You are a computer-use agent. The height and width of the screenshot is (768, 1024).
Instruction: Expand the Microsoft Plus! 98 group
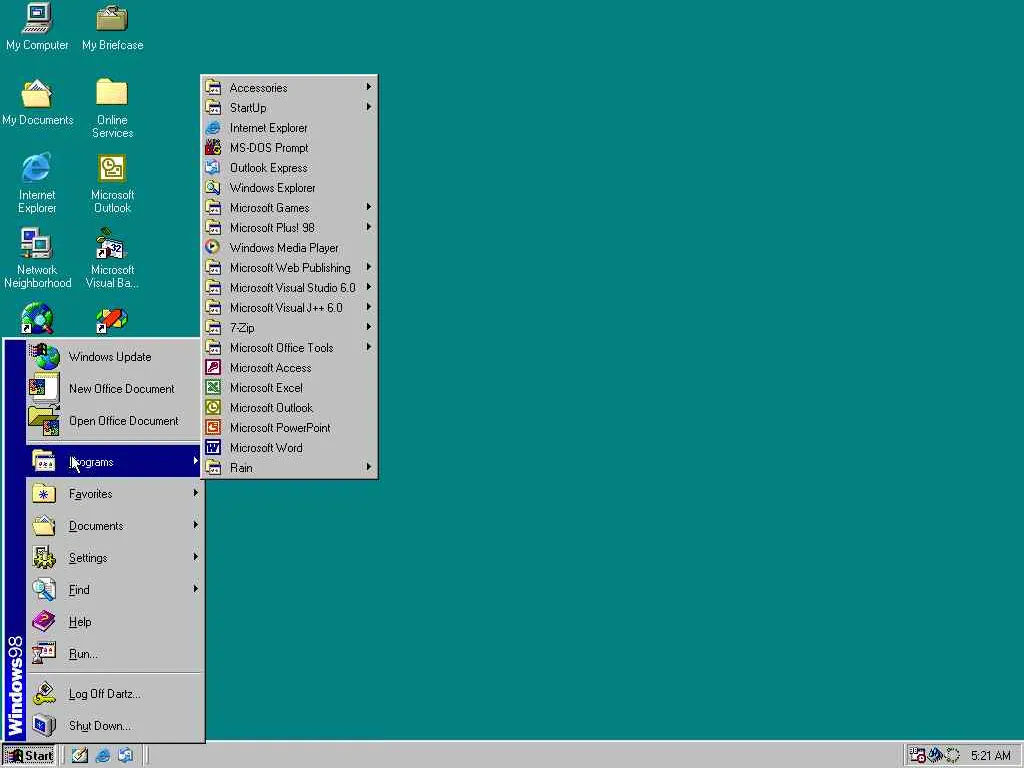tap(289, 227)
